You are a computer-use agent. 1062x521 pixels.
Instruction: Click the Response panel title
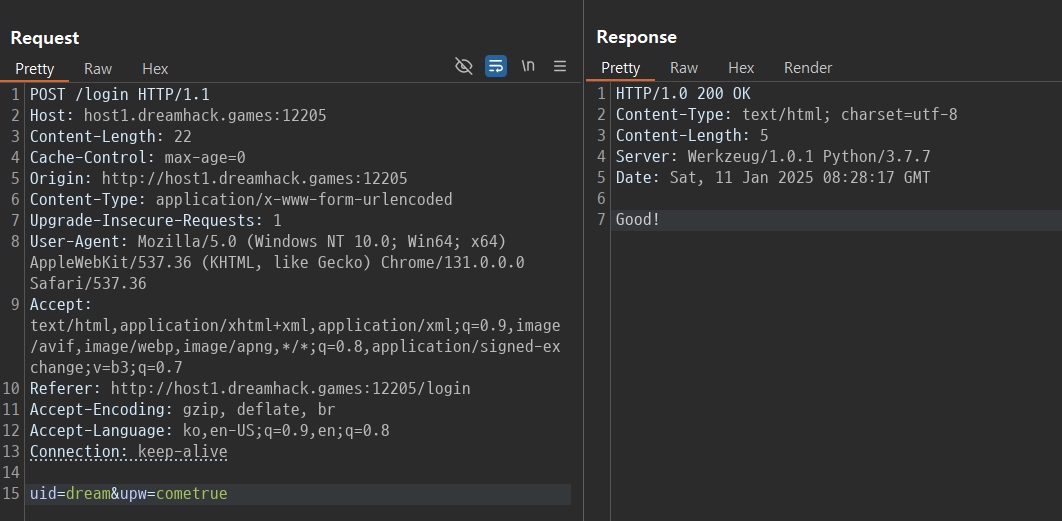coord(637,37)
